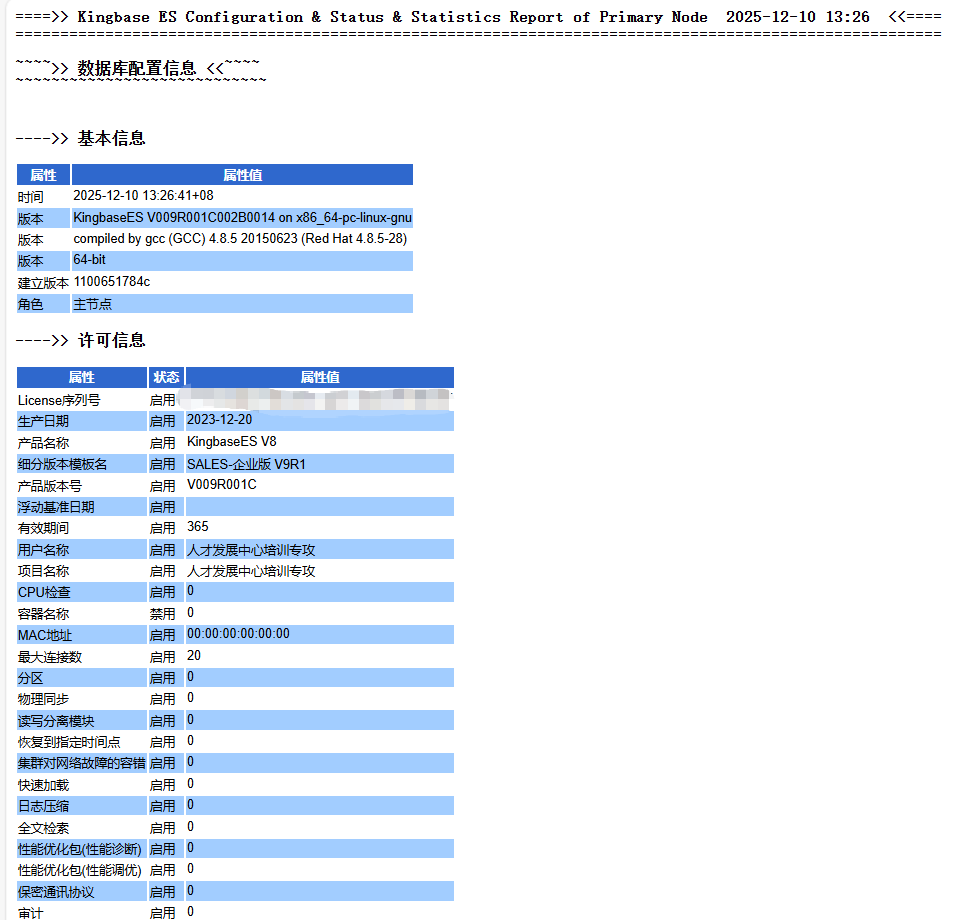This screenshot has width=980, height=920.
Task: Select the build version value 1100651784c
Action: point(112,282)
